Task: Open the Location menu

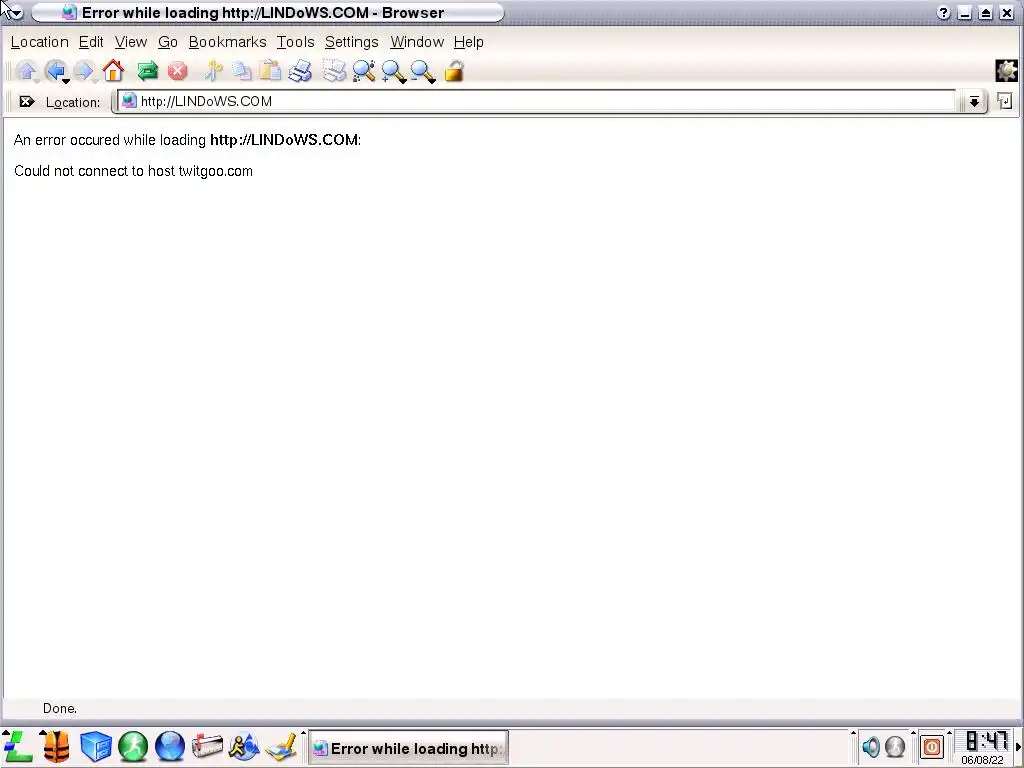Action: click(40, 42)
